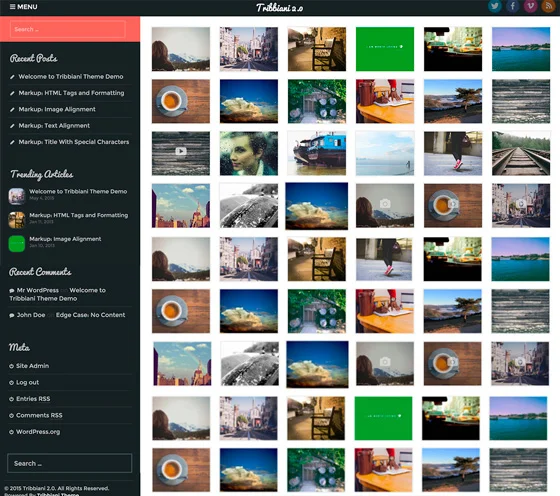Open the Twitter social icon
This screenshot has width=560, height=496.
click(x=495, y=6)
